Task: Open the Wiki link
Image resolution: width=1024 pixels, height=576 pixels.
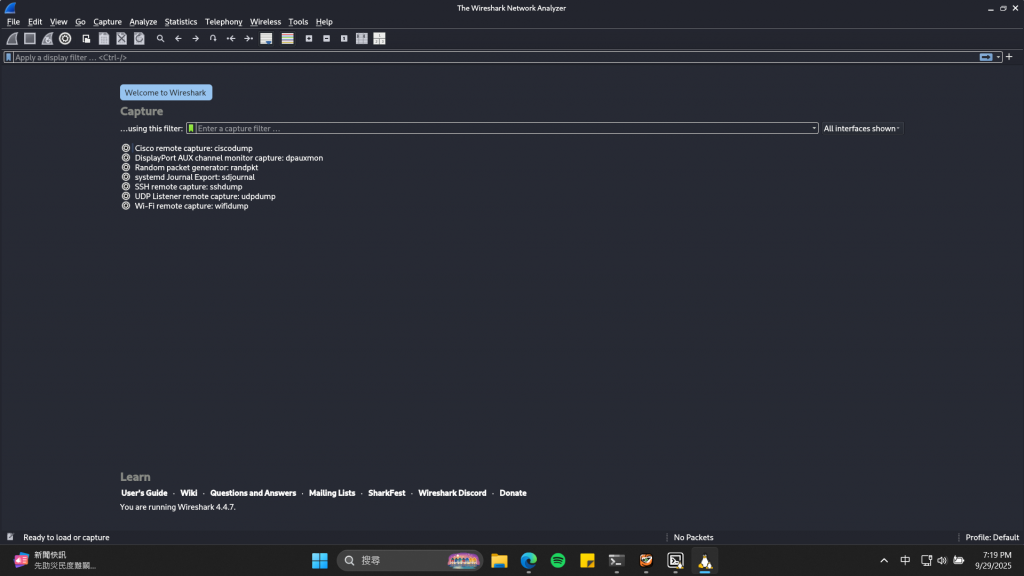Action: pyautogui.click(x=189, y=493)
